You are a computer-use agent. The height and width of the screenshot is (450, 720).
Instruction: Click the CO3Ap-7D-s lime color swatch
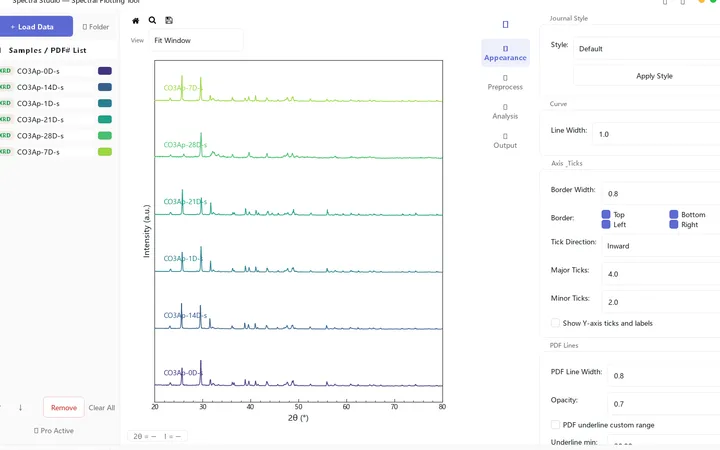105,152
